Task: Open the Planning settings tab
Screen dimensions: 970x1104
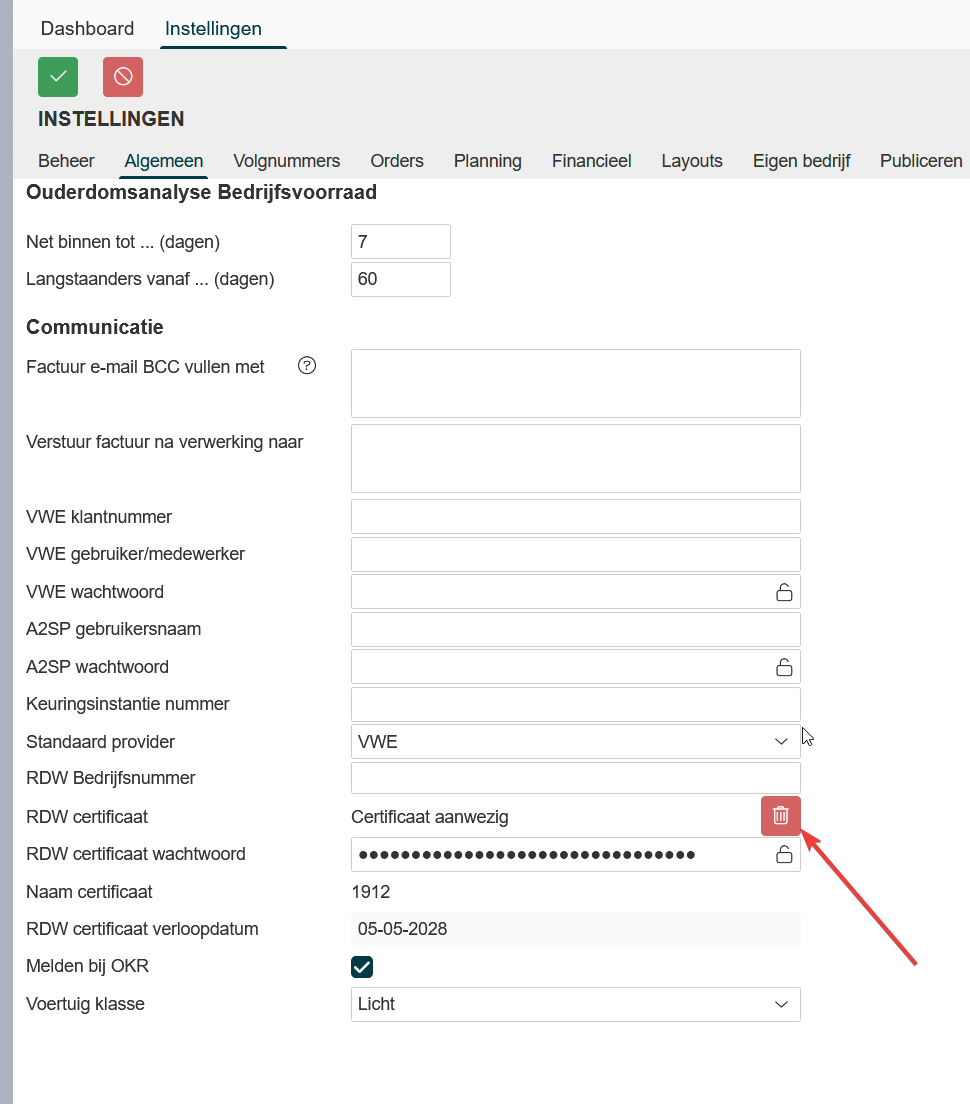Action: (x=487, y=161)
